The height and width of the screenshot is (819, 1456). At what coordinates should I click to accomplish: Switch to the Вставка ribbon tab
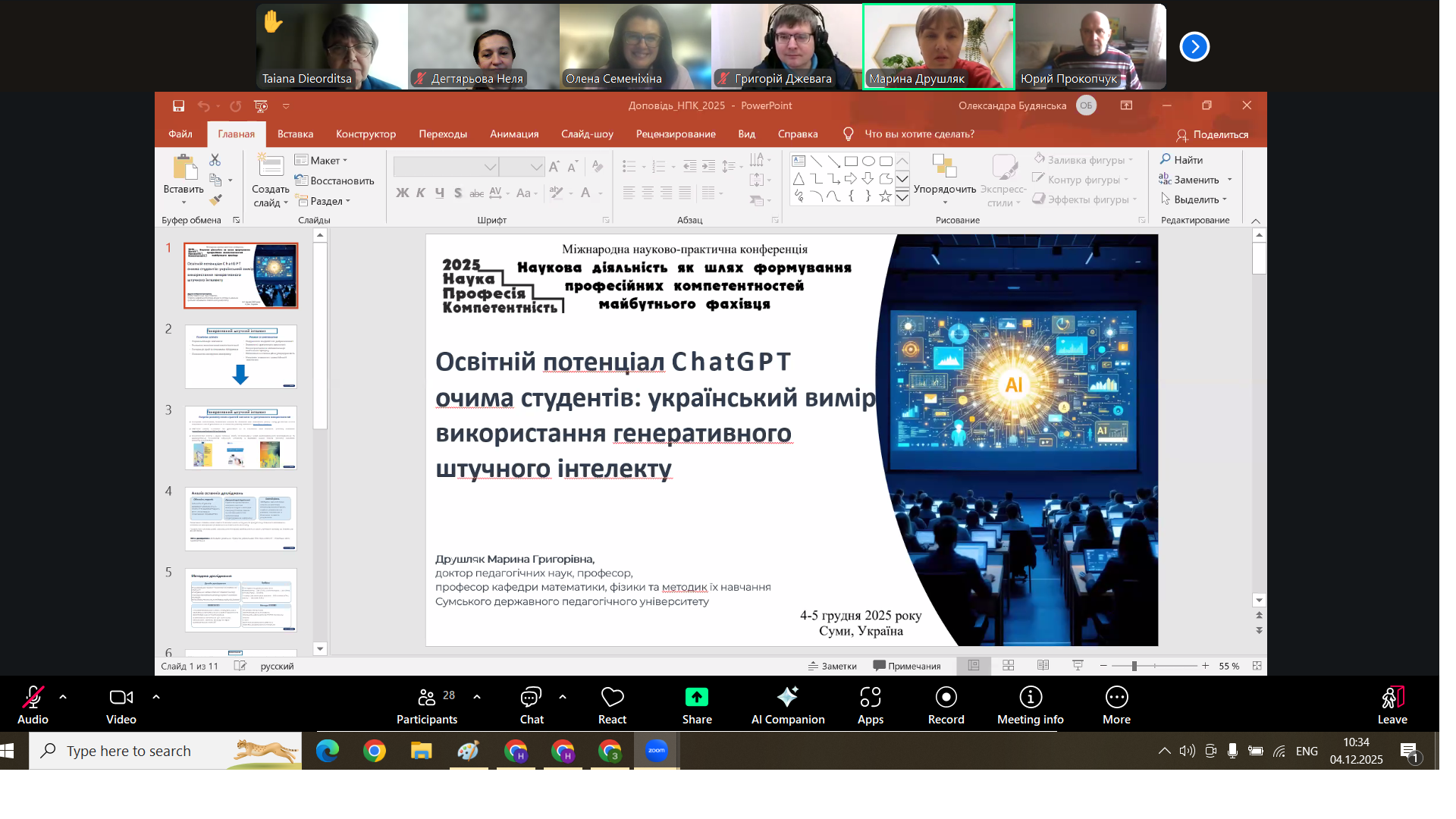coord(295,134)
